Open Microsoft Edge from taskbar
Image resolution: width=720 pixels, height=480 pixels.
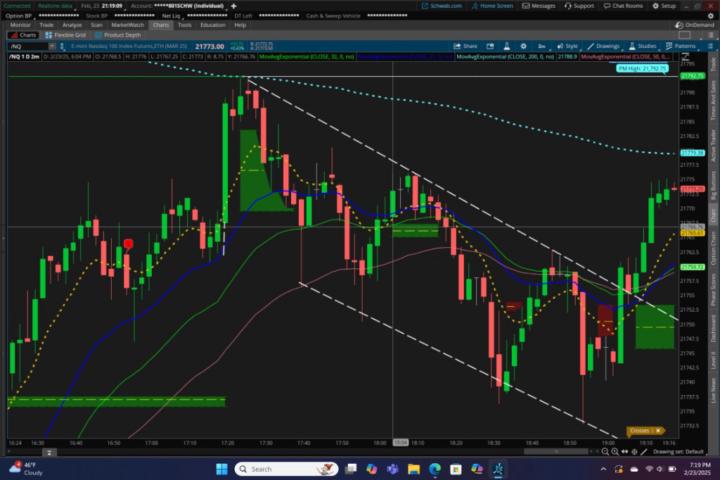tap(435, 469)
